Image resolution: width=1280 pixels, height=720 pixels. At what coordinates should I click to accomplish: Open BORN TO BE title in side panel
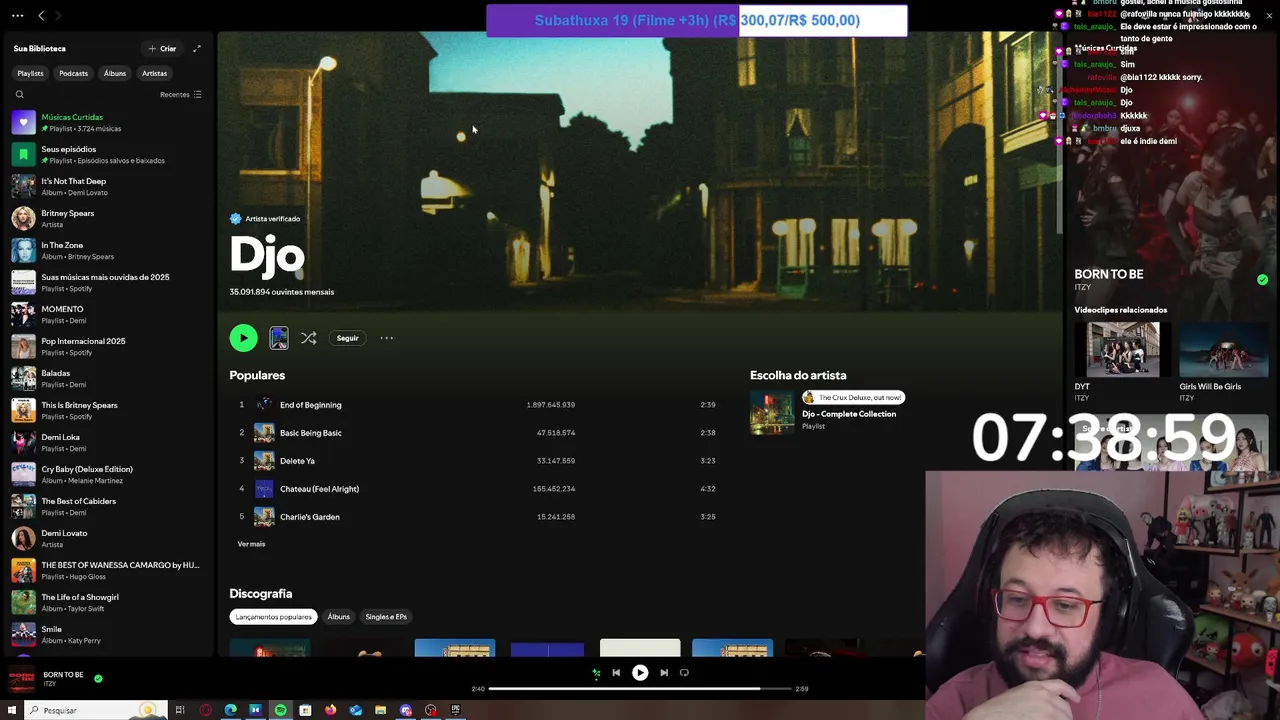click(x=1109, y=274)
